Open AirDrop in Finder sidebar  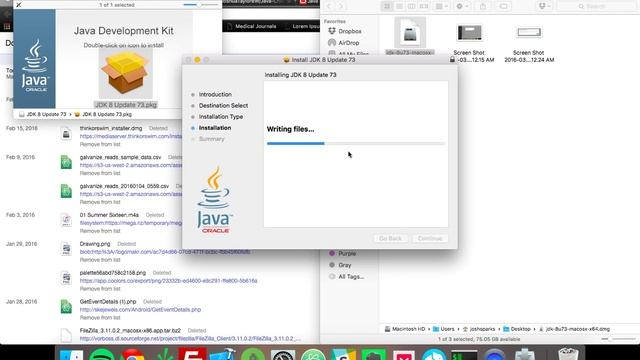click(x=344, y=42)
